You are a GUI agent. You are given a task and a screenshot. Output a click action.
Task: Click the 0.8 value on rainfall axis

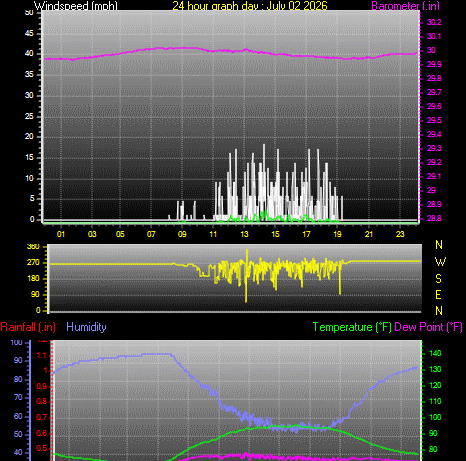pyautogui.click(x=42, y=401)
